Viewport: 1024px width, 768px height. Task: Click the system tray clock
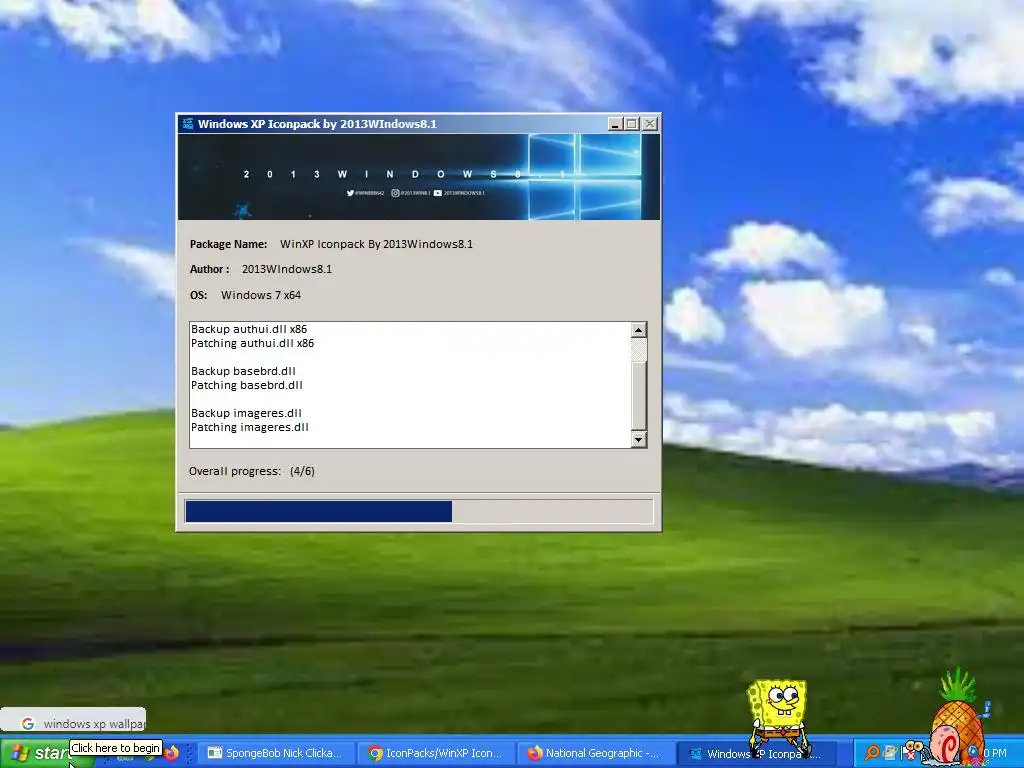(995, 753)
